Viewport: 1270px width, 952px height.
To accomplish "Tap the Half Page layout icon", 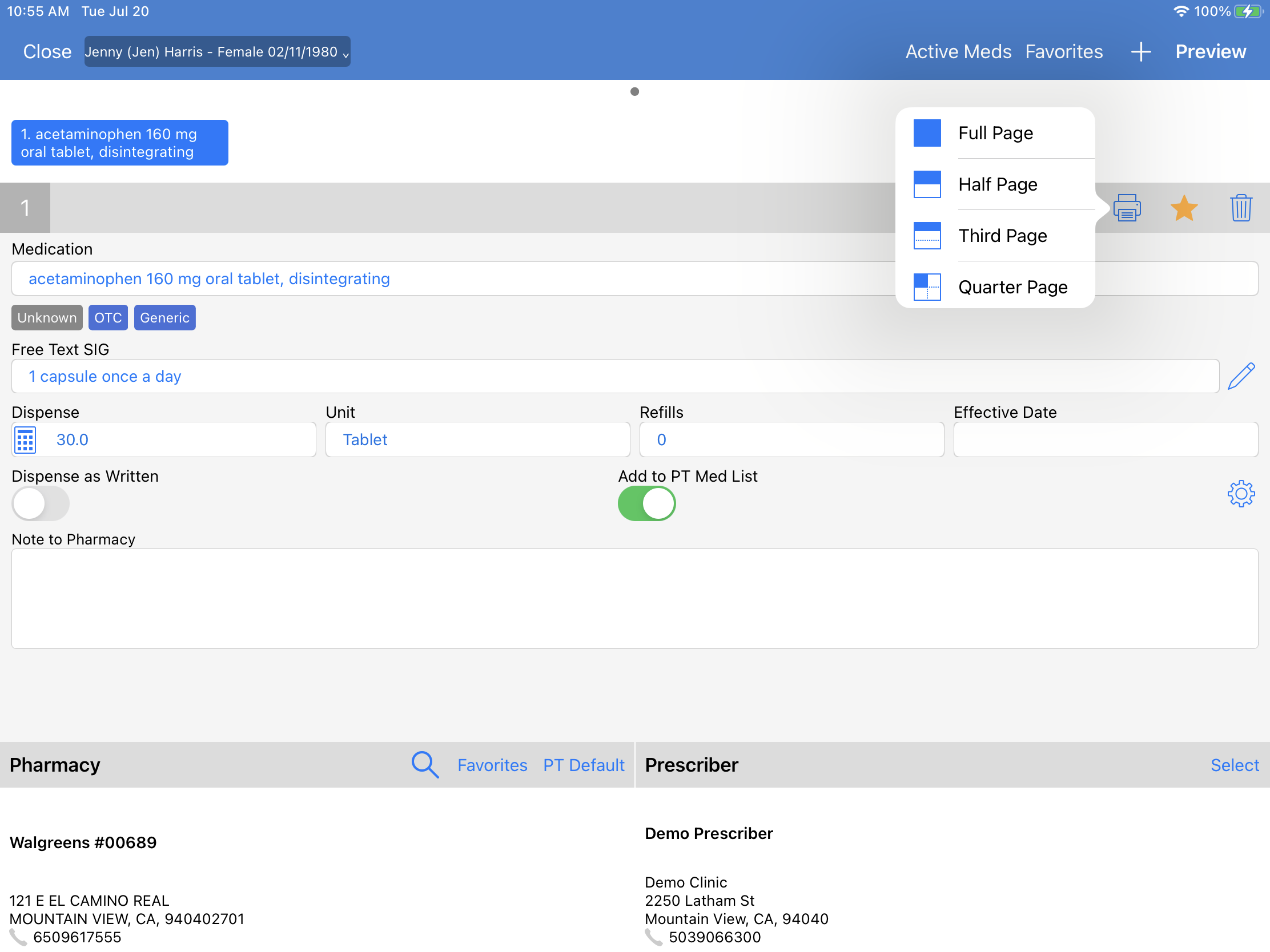I will click(x=927, y=184).
